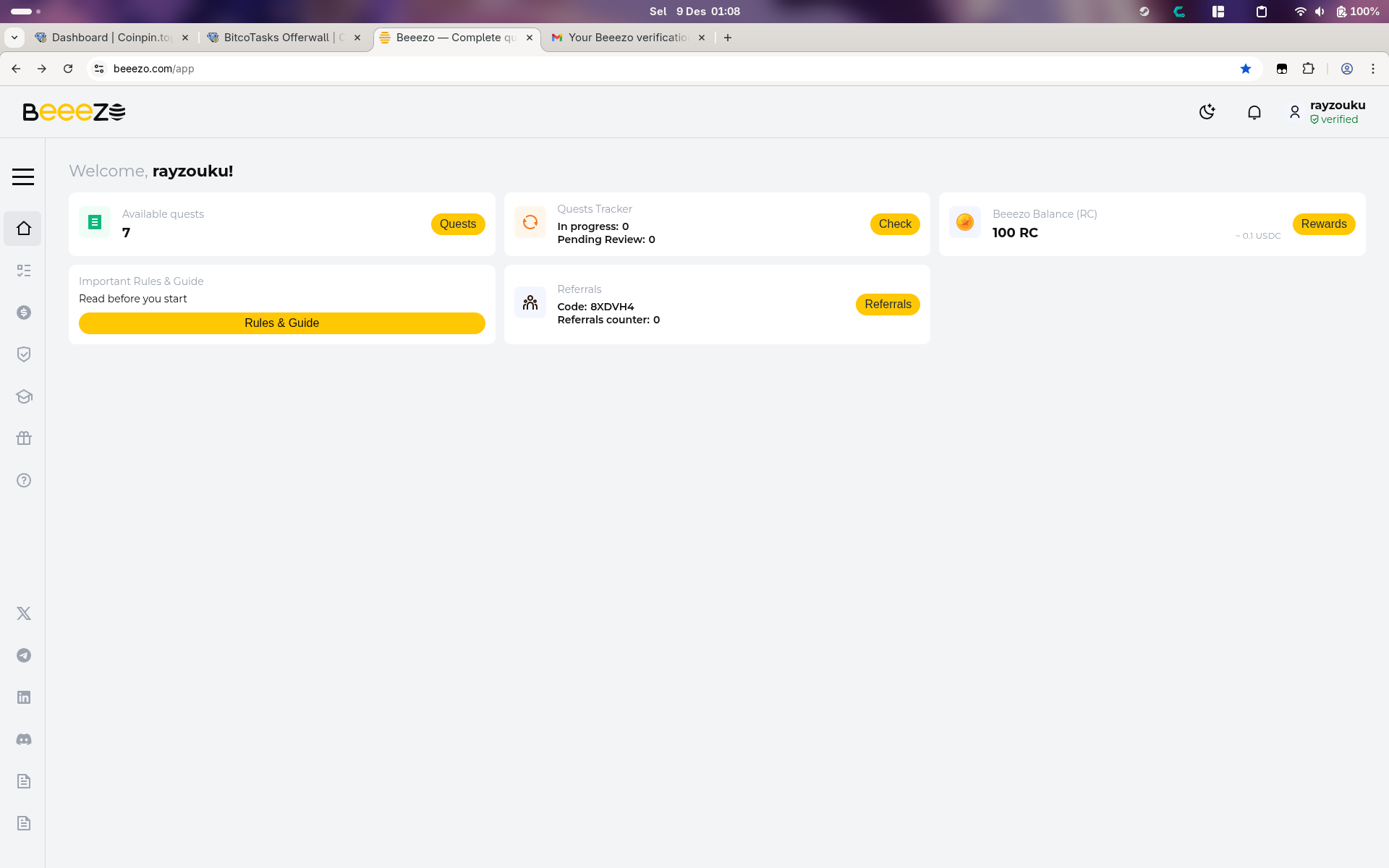This screenshot has height=868, width=1389.
Task: Switch to the BitcoTasks Offerwall tab
Action: click(x=284, y=38)
